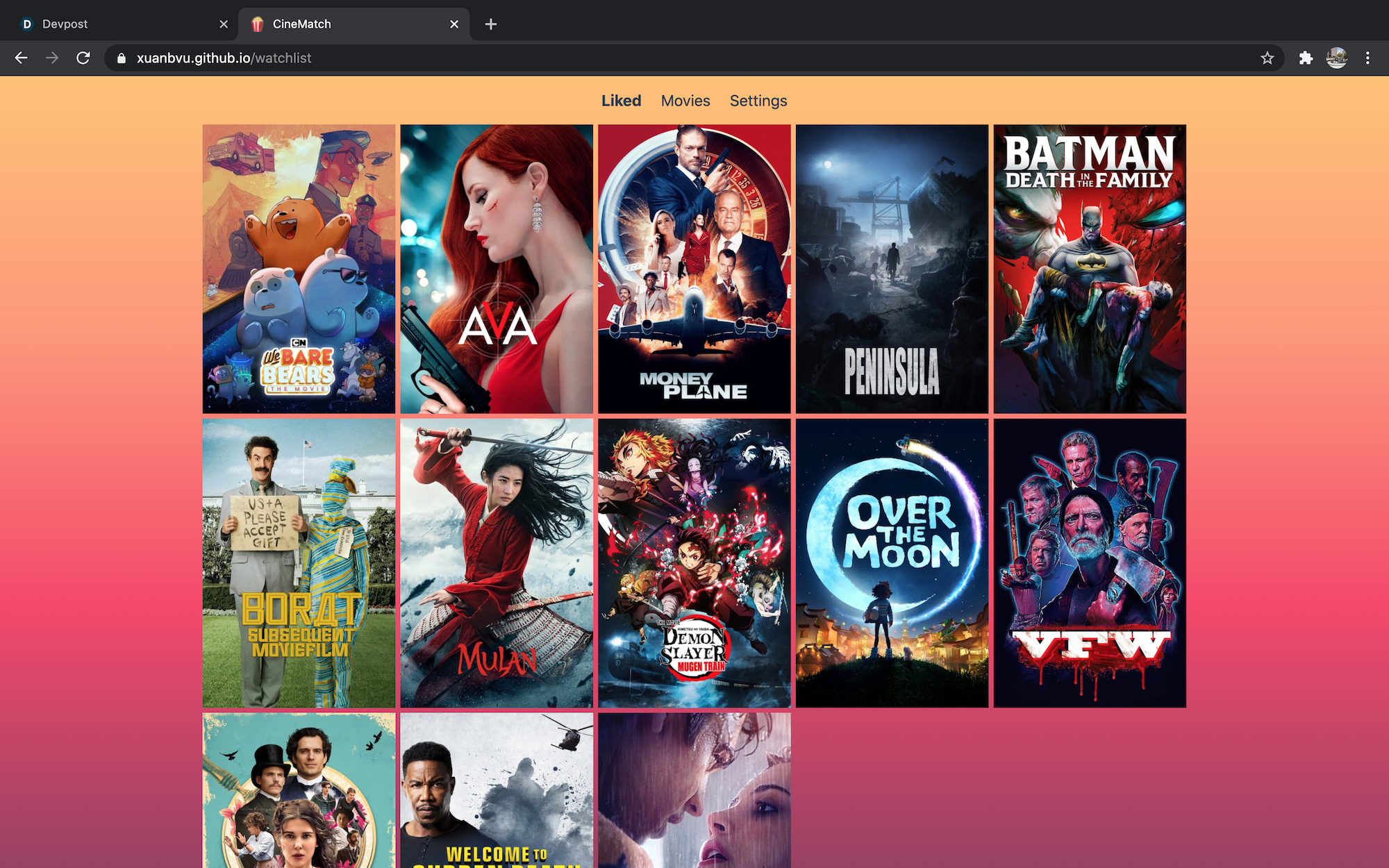
Task: Select the Money Plane poster
Action: (694, 269)
